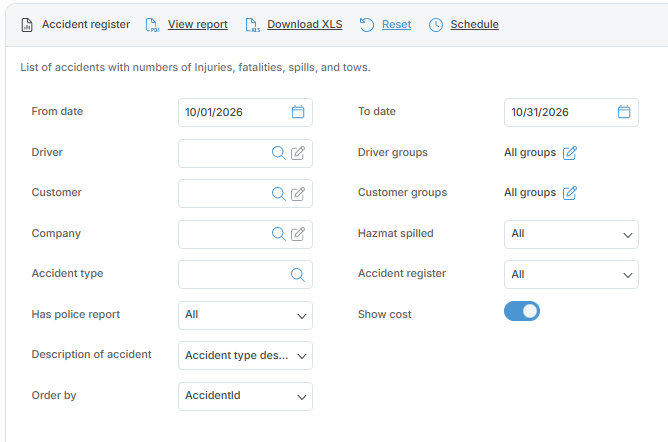The image size is (668, 442).
Task: Edit Customer groups selection
Action: [570, 193]
